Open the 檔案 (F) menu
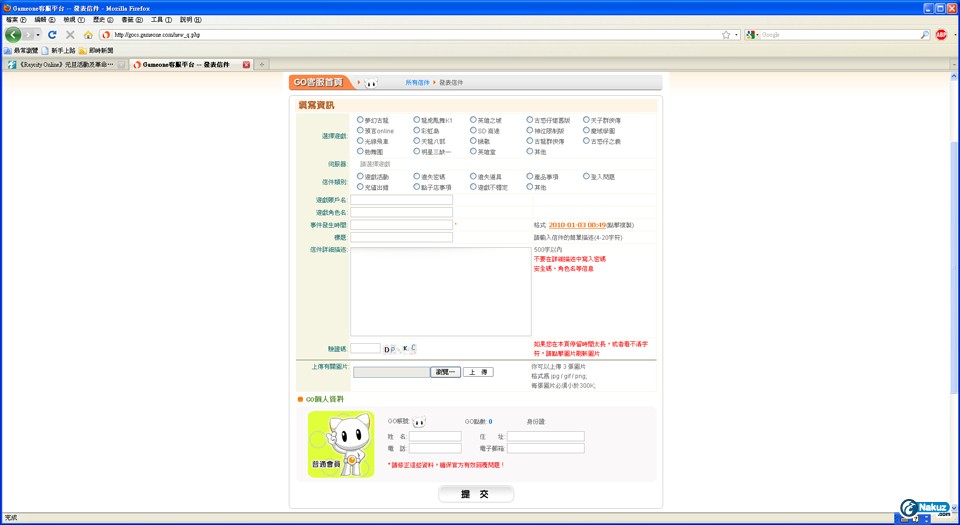 click(x=16, y=20)
